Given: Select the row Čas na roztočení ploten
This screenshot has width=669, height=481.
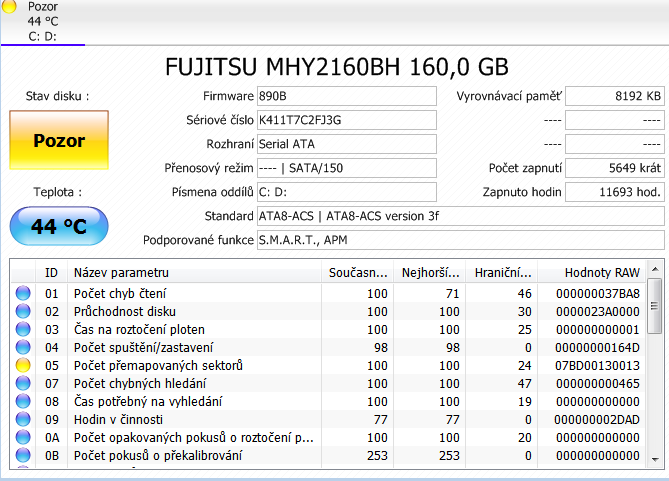Looking at the screenshot, I should (x=329, y=329).
